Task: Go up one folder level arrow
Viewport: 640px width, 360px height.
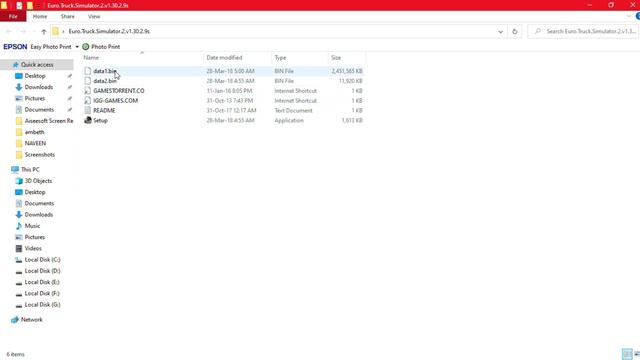Action: (44, 31)
